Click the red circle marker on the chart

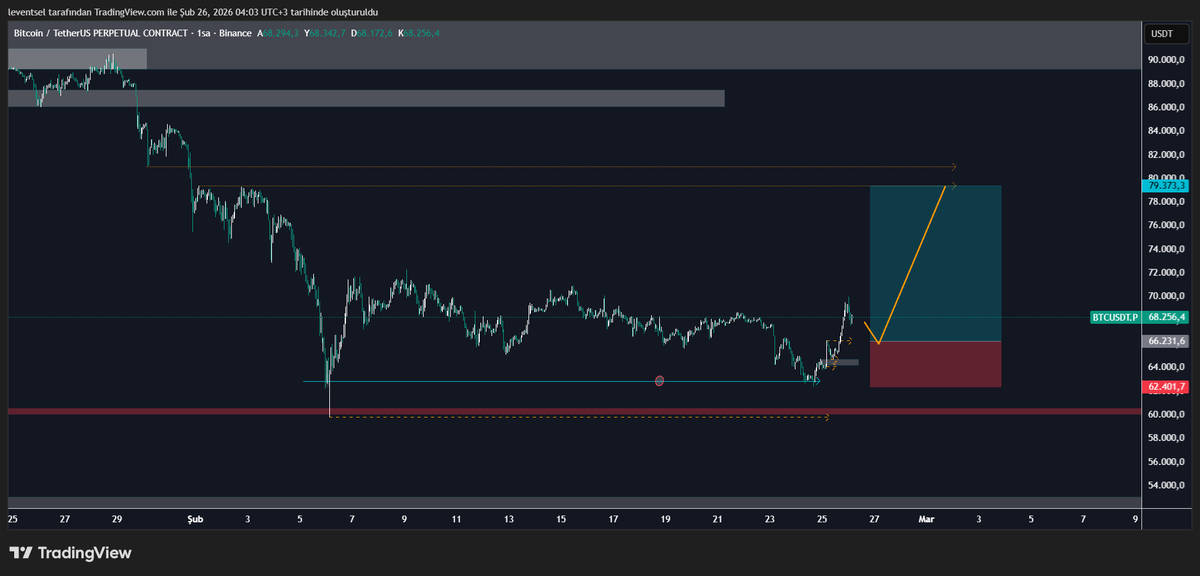coord(659,381)
